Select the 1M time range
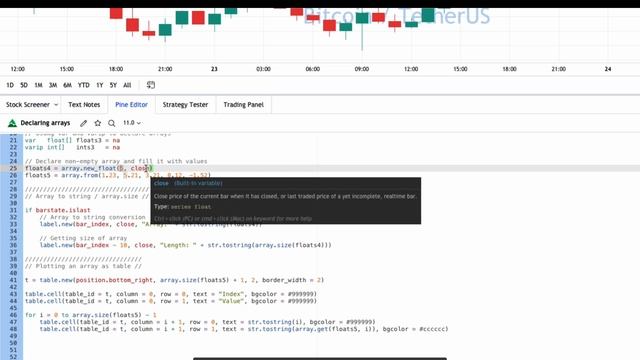Image resolution: width=640 pixels, height=360 pixels. tap(38, 85)
